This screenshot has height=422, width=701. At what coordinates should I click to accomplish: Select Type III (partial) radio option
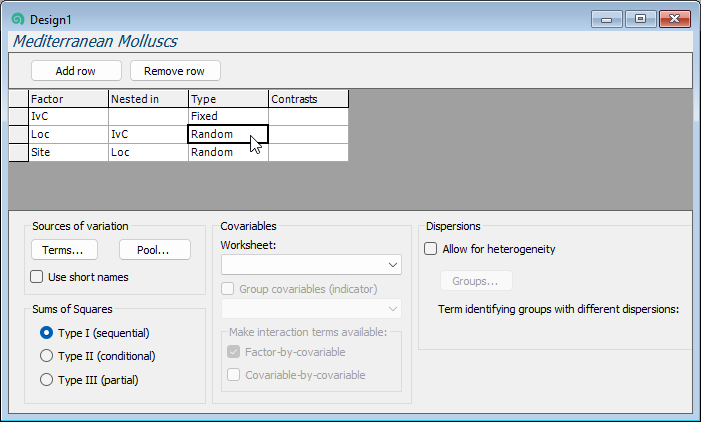click(46, 379)
